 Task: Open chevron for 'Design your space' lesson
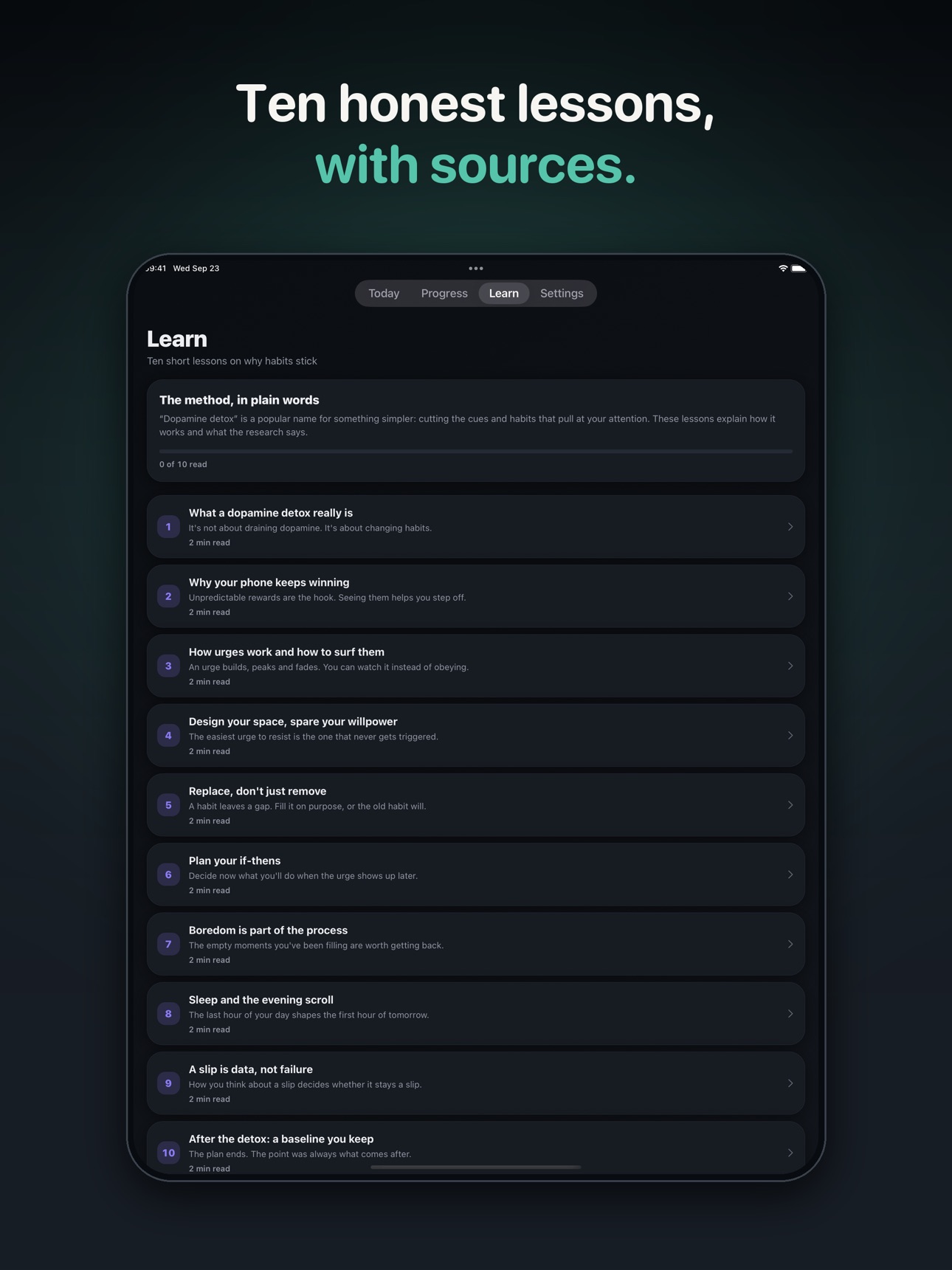point(790,736)
